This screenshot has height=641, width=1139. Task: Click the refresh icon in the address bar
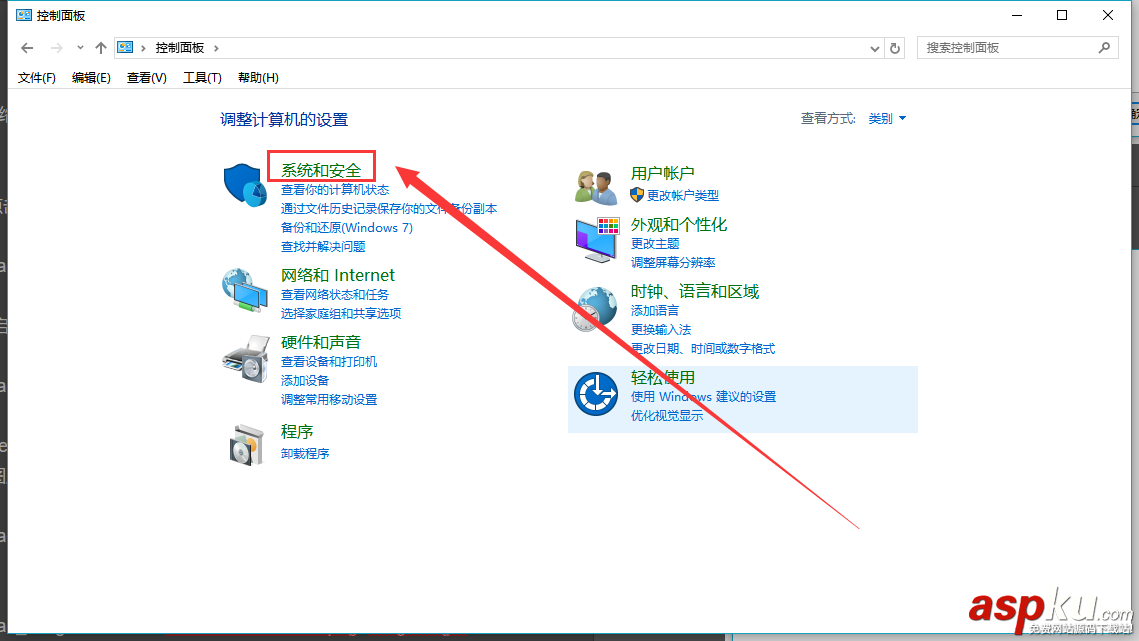point(894,47)
